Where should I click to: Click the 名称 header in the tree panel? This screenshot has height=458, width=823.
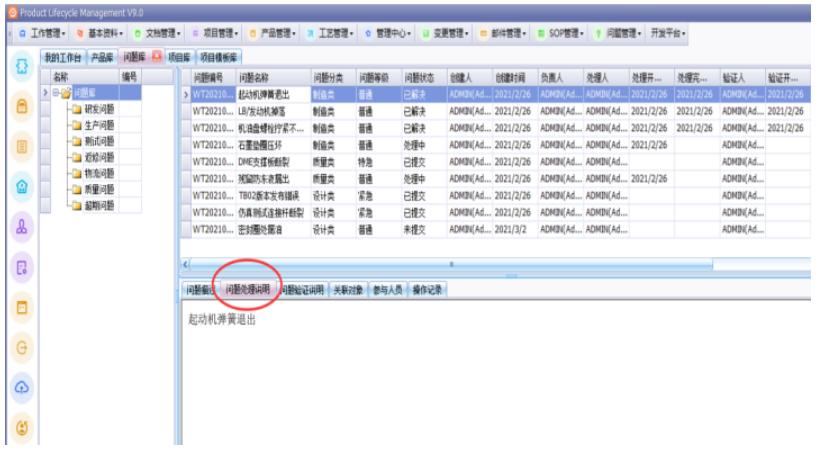(85, 77)
